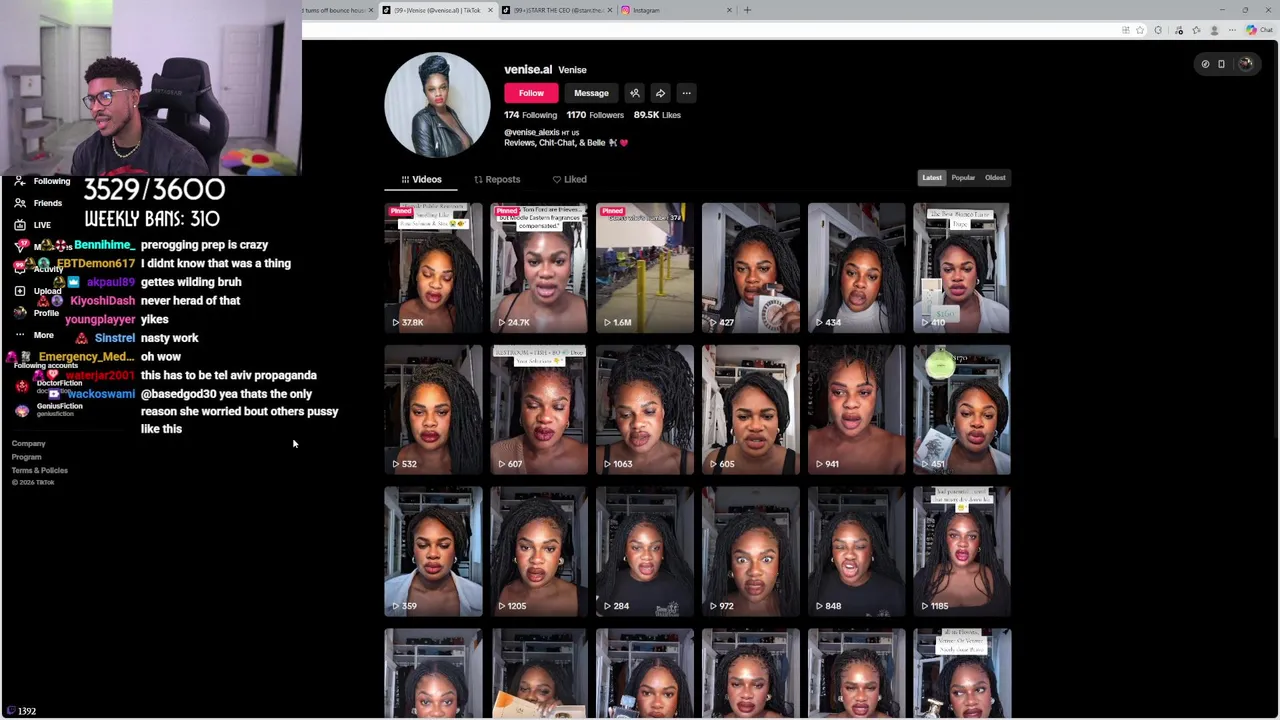The image size is (1280, 720).
Task: Close the Instagram browser tab
Action: 729,10
